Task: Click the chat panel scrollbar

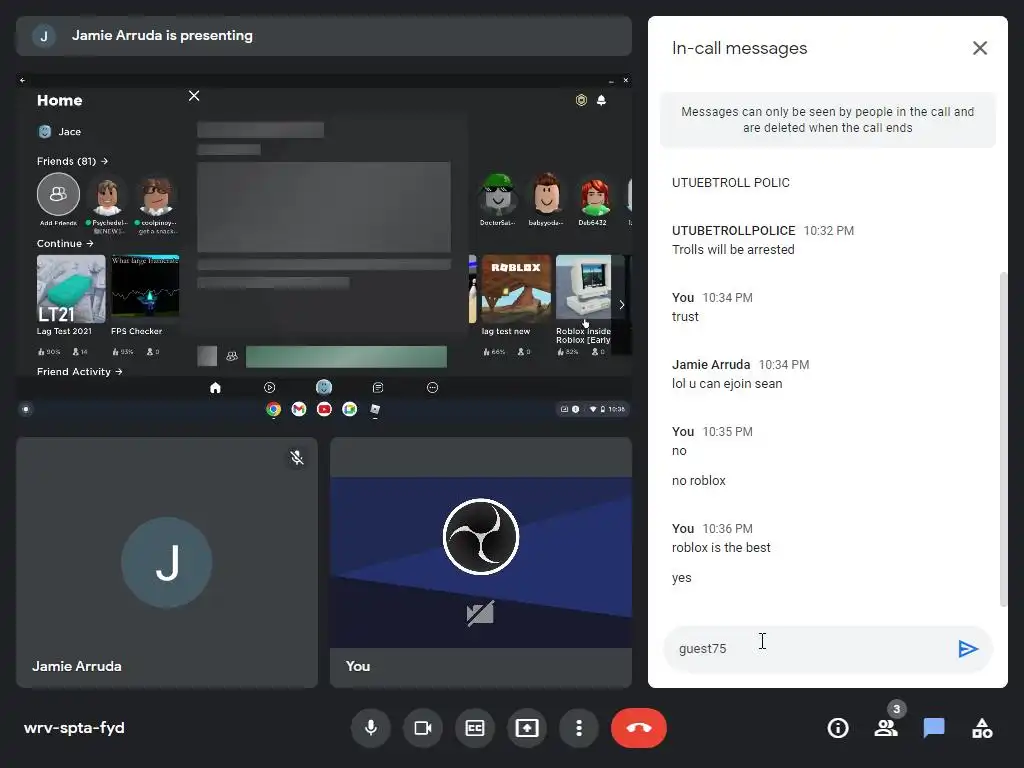Action: [1003, 439]
